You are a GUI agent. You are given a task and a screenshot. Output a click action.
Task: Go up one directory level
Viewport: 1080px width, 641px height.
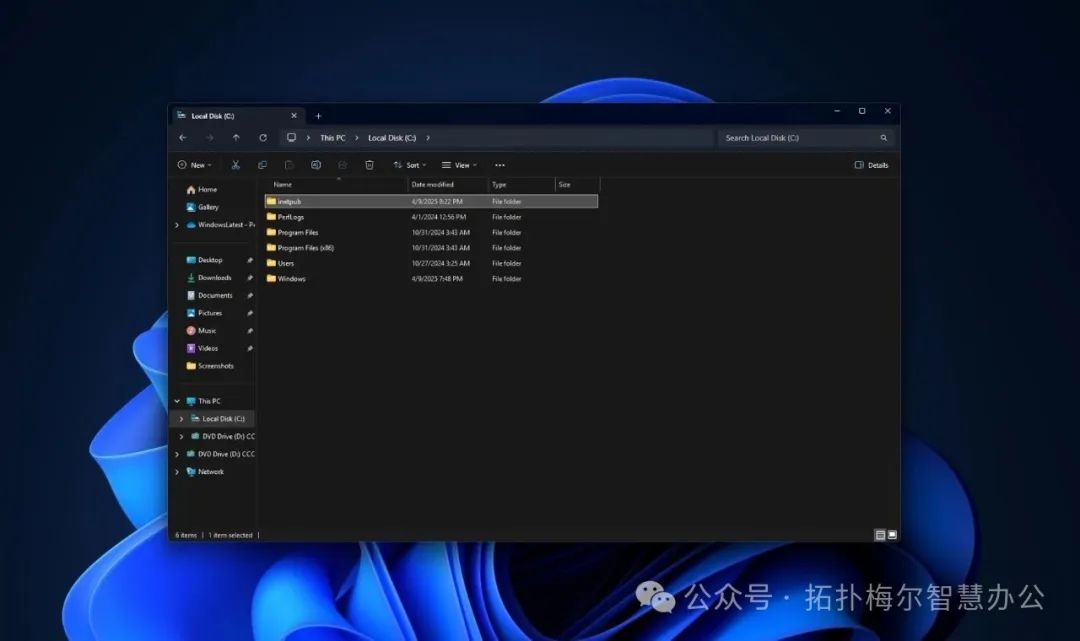236,138
